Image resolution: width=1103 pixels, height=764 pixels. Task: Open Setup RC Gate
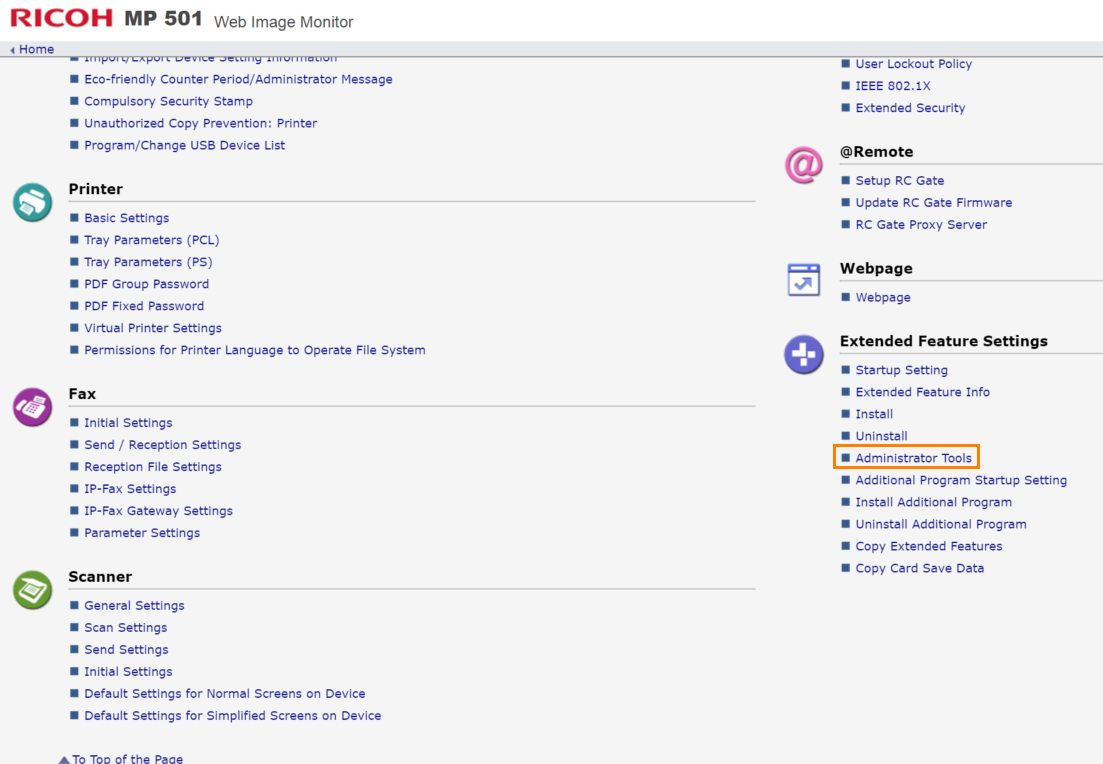899,181
